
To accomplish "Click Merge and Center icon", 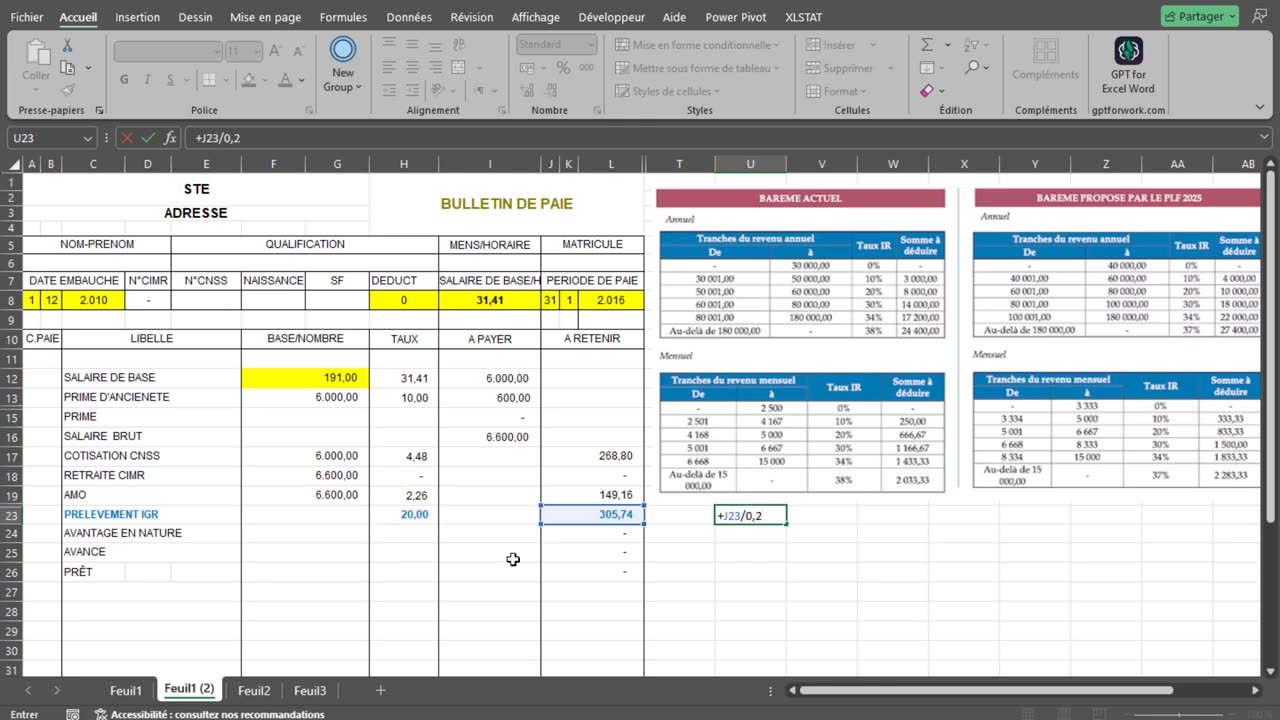I will pyautogui.click(x=459, y=69).
